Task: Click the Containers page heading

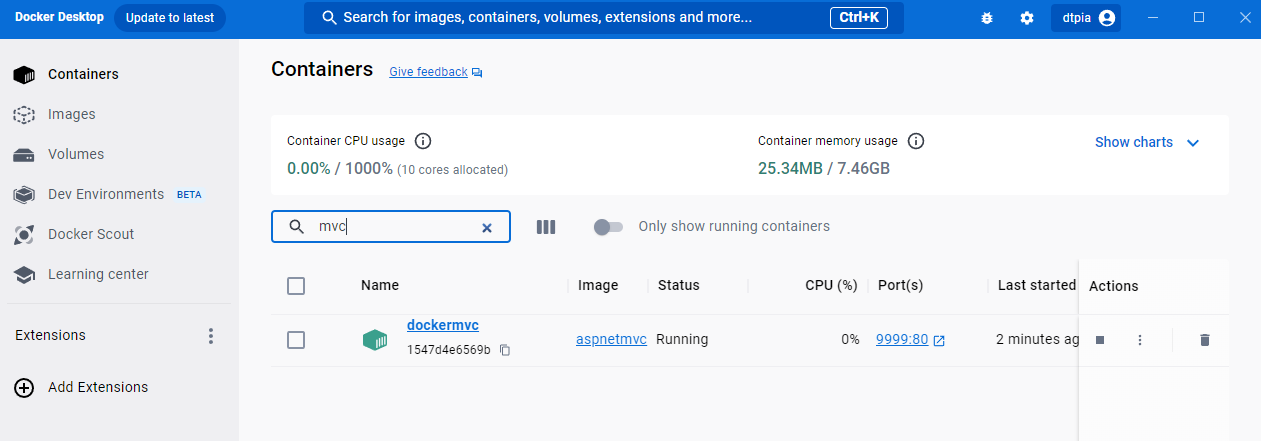Action: [322, 69]
